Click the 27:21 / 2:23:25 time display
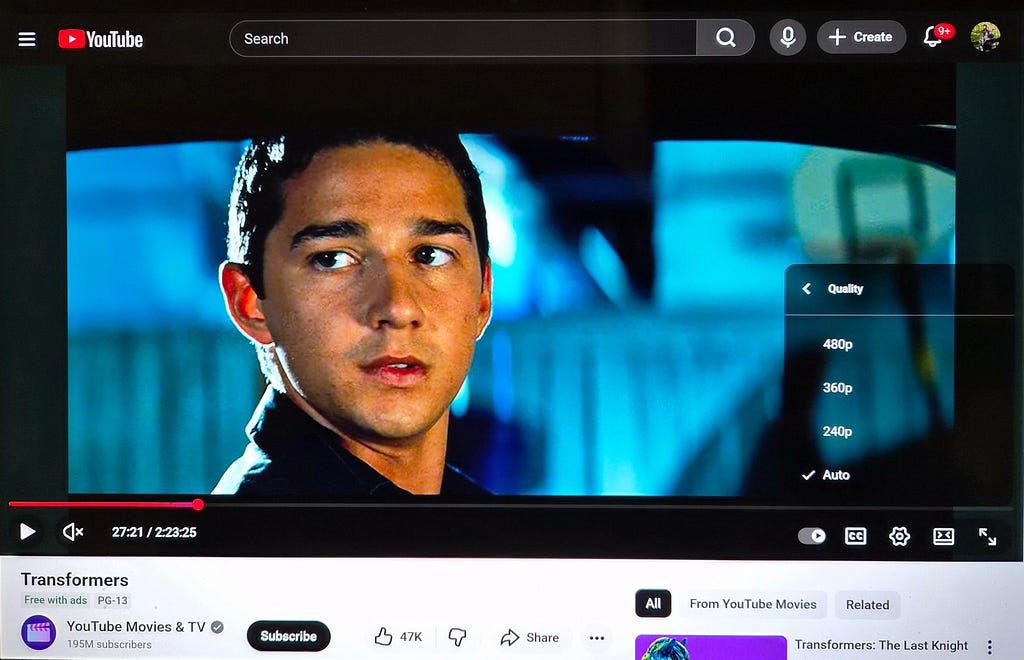Screen dimensions: 1024x660 click(154, 532)
